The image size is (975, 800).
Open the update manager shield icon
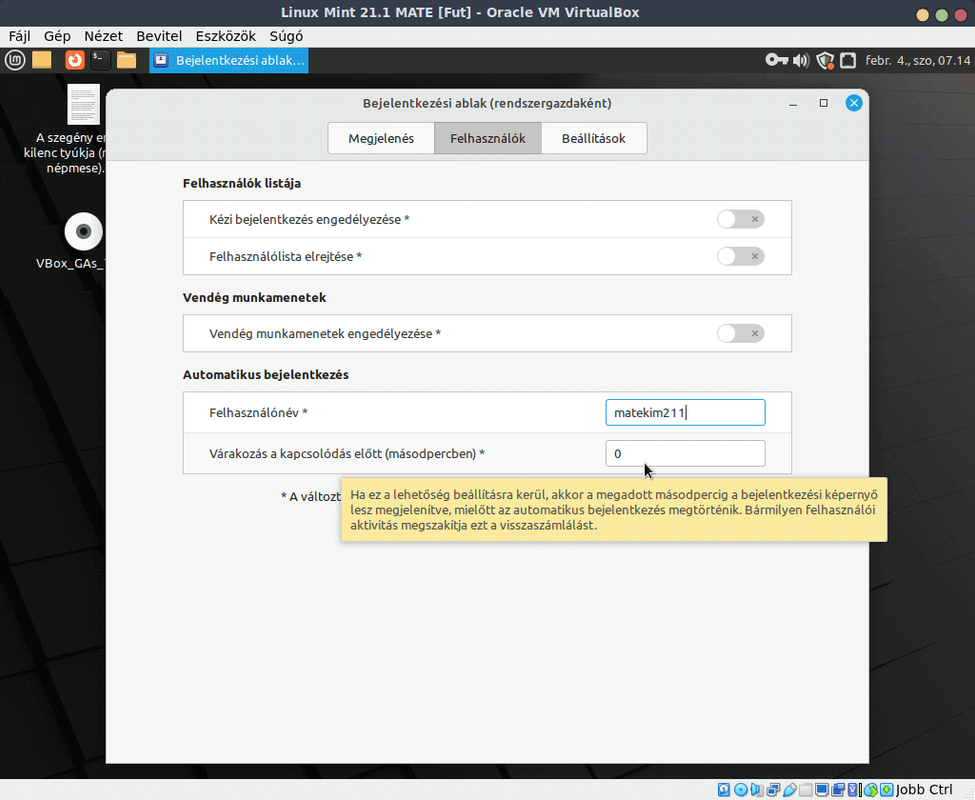tap(825, 60)
